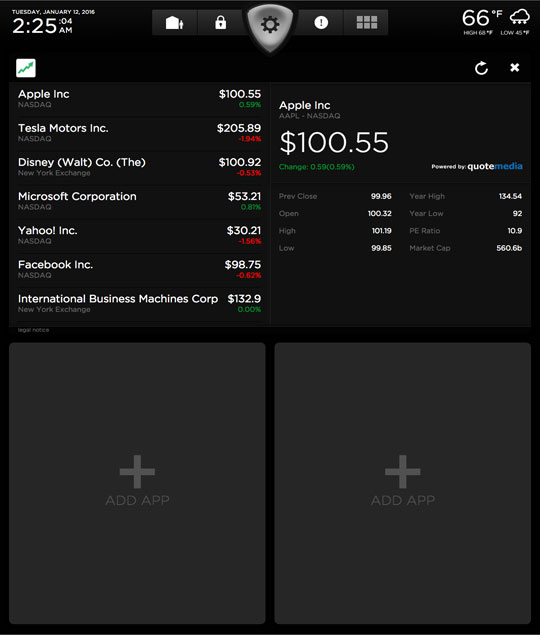
Task: Click the Tuesday, January 12, 2016 date
Action: [x=53, y=12]
